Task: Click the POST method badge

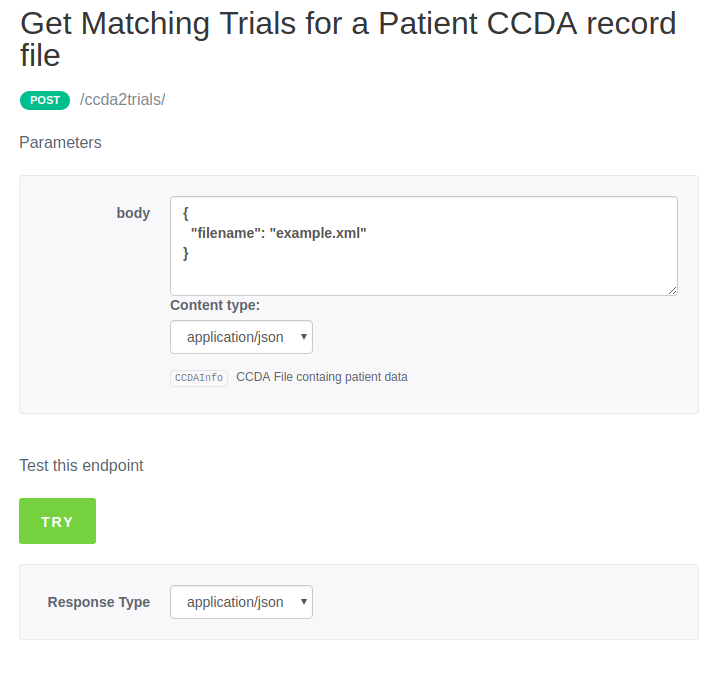Action: point(45,100)
